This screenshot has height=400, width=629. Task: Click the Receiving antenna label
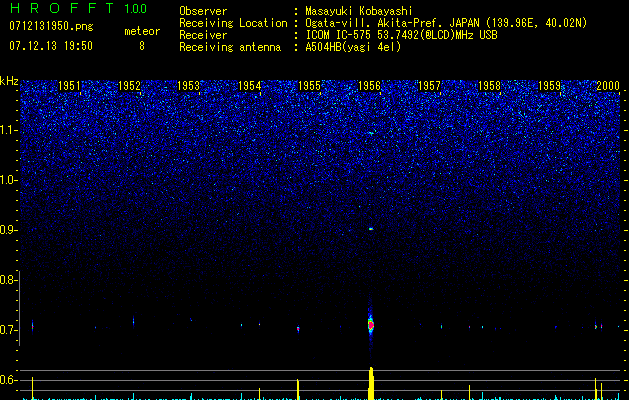point(230,47)
